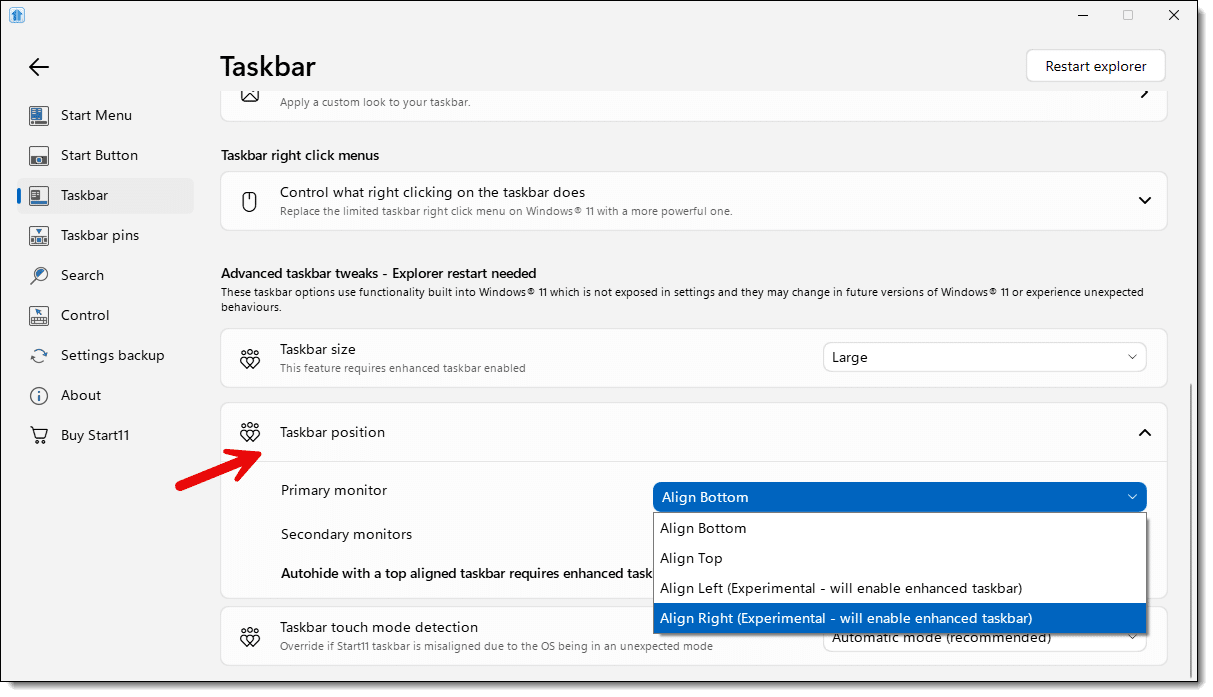Go back using the back arrow
Image resolution: width=1213 pixels, height=697 pixels.
[x=39, y=67]
